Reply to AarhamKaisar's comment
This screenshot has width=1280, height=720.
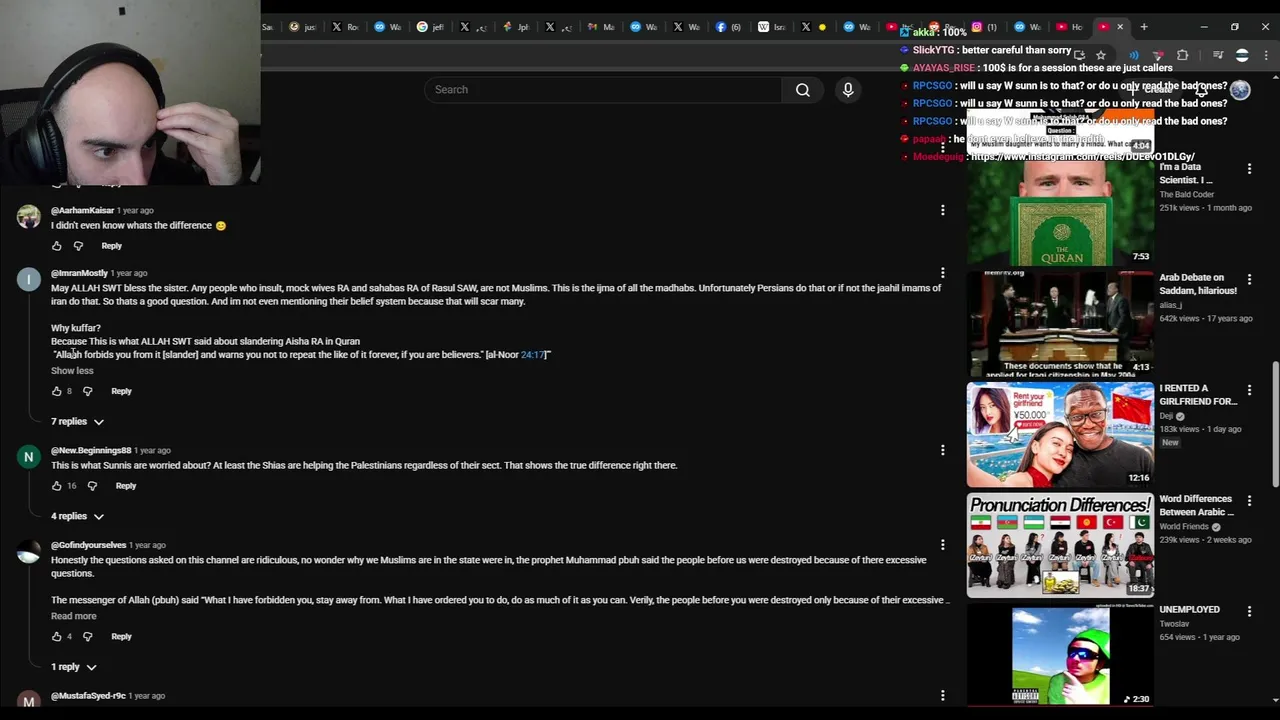point(111,246)
